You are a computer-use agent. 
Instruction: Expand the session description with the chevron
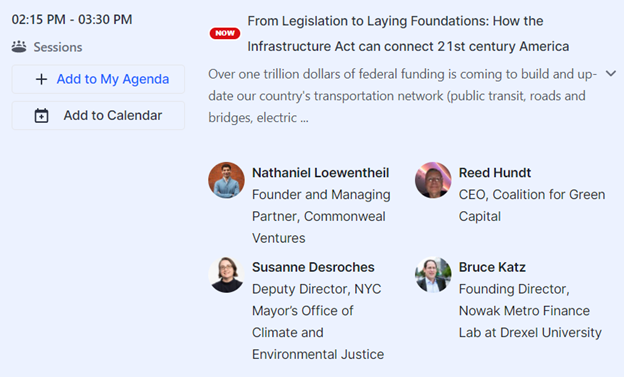[x=611, y=74]
